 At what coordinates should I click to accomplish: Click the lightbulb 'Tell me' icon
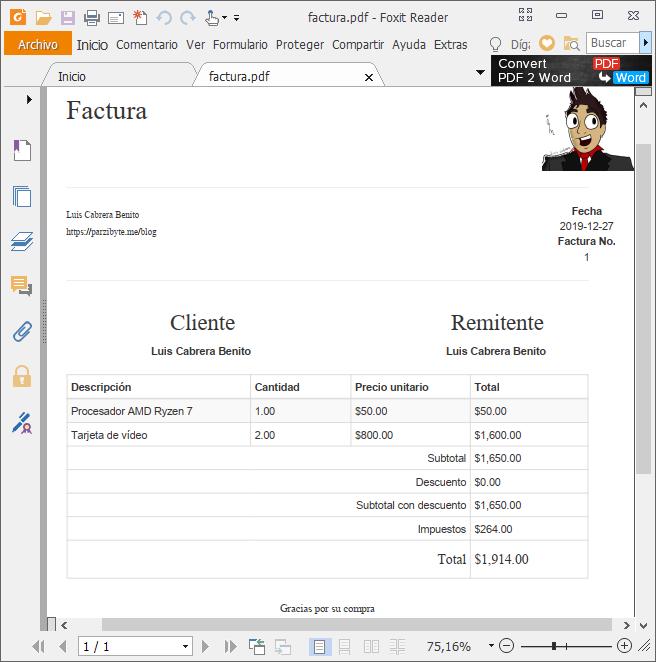point(495,43)
